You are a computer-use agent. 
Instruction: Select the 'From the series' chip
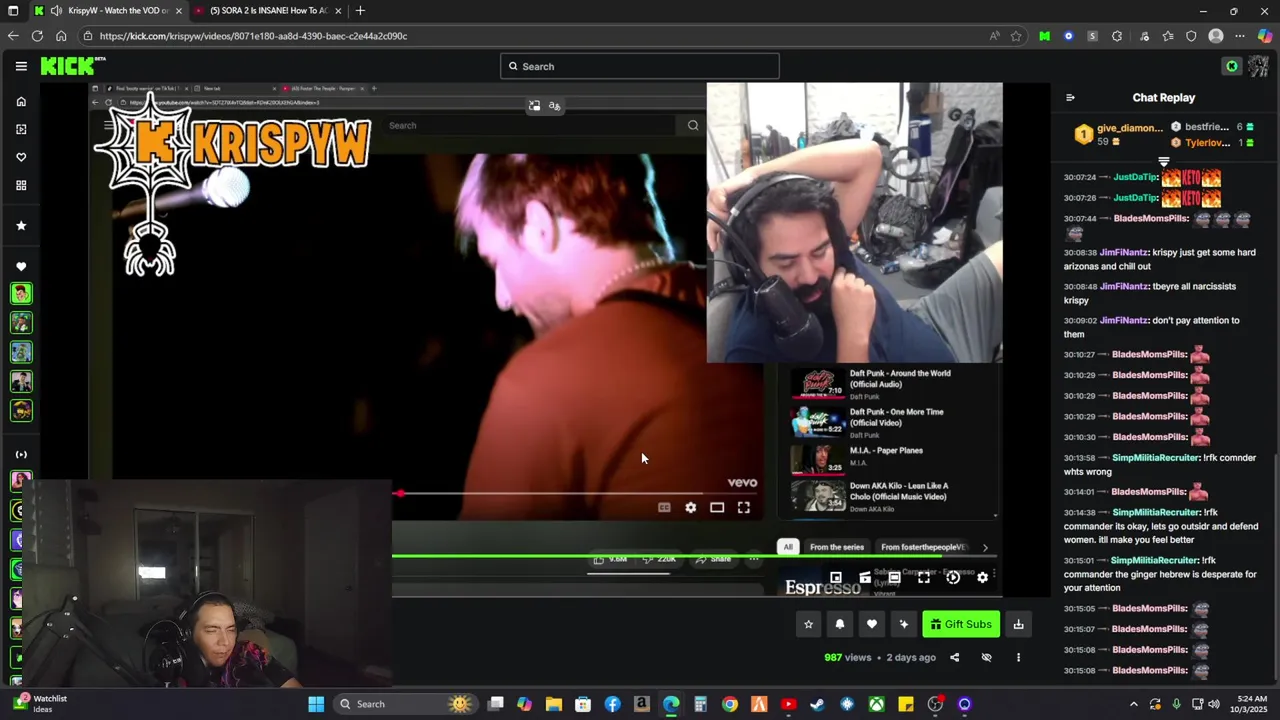[836, 547]
